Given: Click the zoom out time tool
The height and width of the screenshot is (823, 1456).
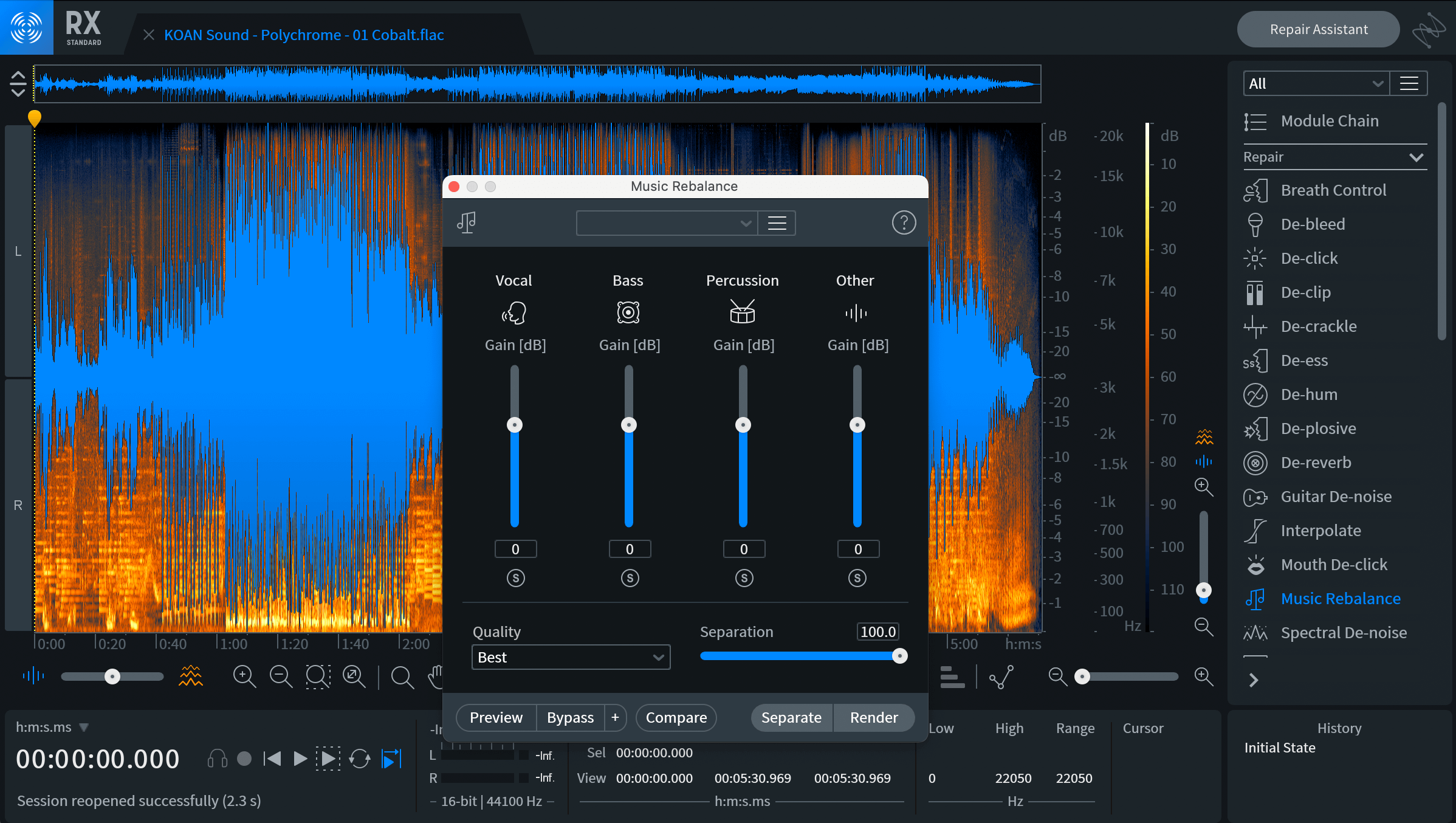Looking at the screenshot, I should pyautogui.click(x=281, y=676).
